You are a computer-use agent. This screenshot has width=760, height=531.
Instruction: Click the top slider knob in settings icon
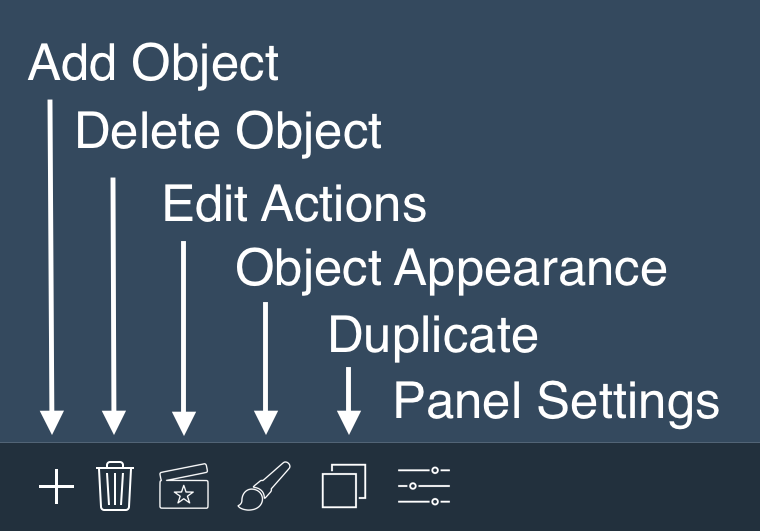tap(435, 470)
